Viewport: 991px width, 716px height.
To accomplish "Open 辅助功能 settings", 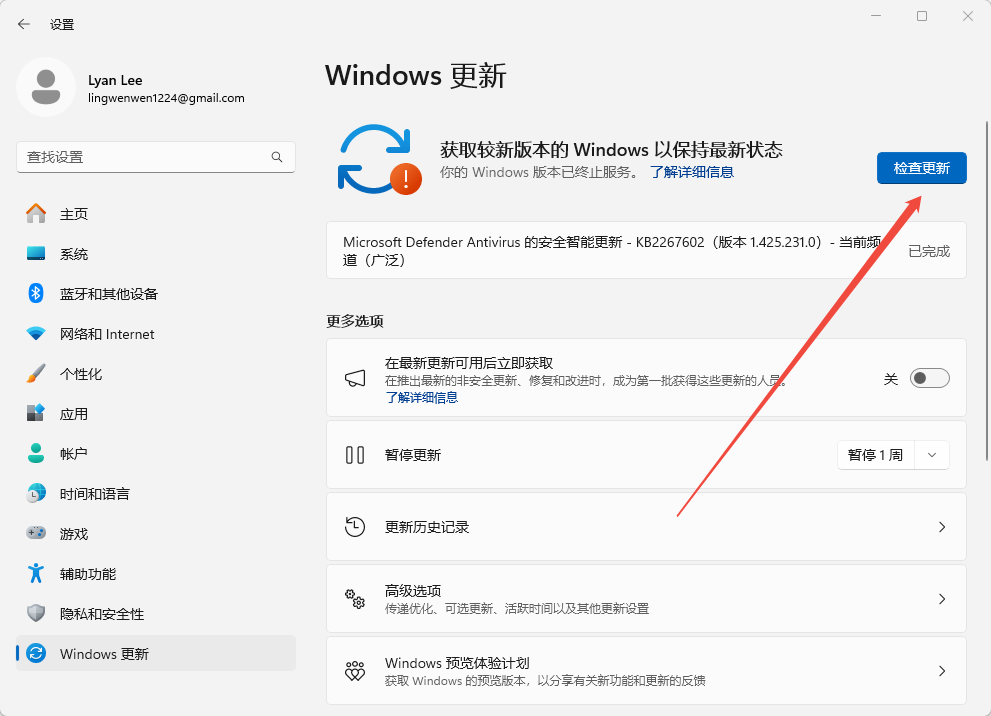I will pyautogui.click(x=156, y=573).
